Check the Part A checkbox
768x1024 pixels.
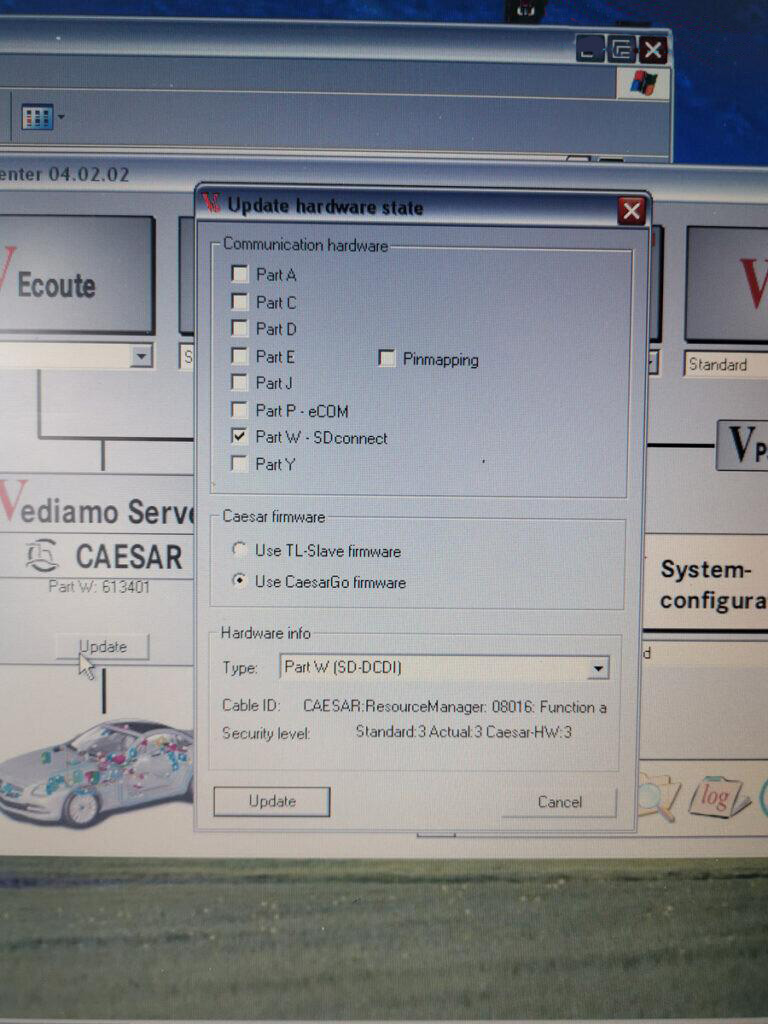coord(240,274)
